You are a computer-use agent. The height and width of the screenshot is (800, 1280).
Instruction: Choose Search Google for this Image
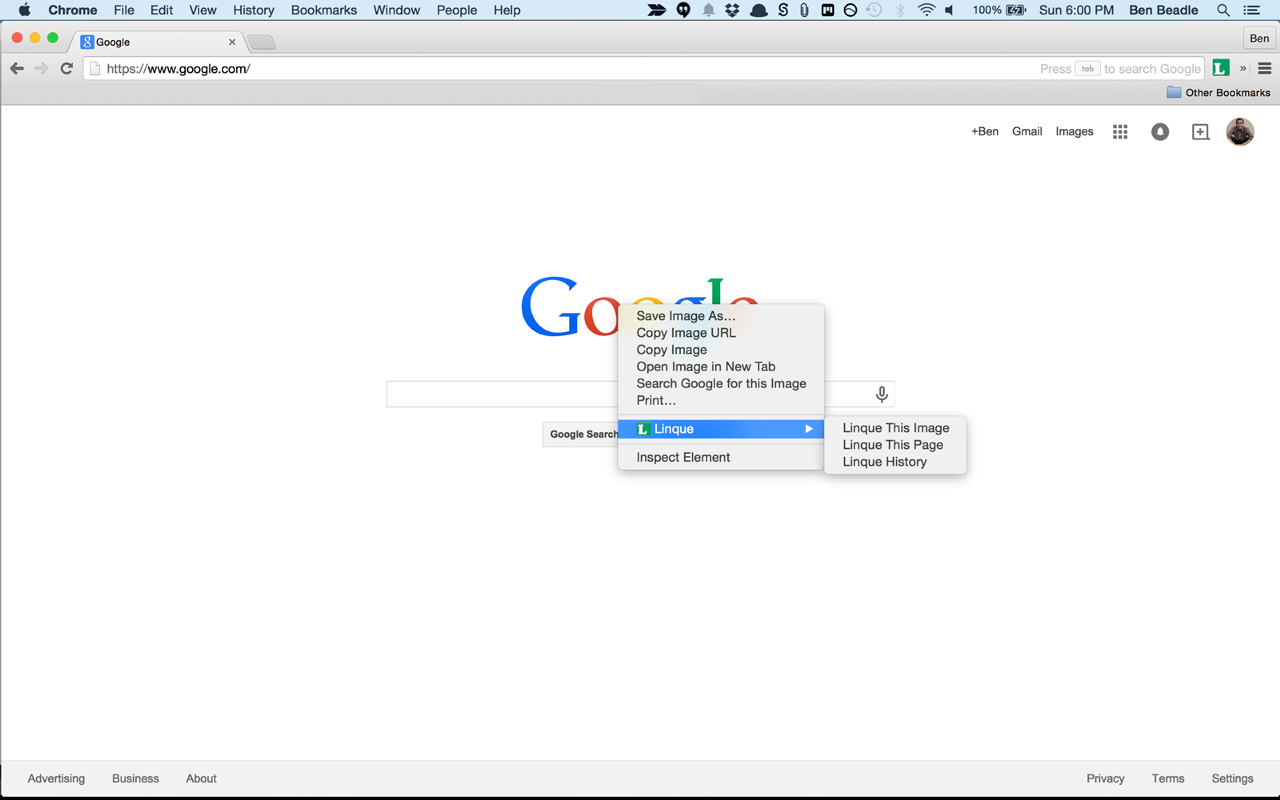721,384
